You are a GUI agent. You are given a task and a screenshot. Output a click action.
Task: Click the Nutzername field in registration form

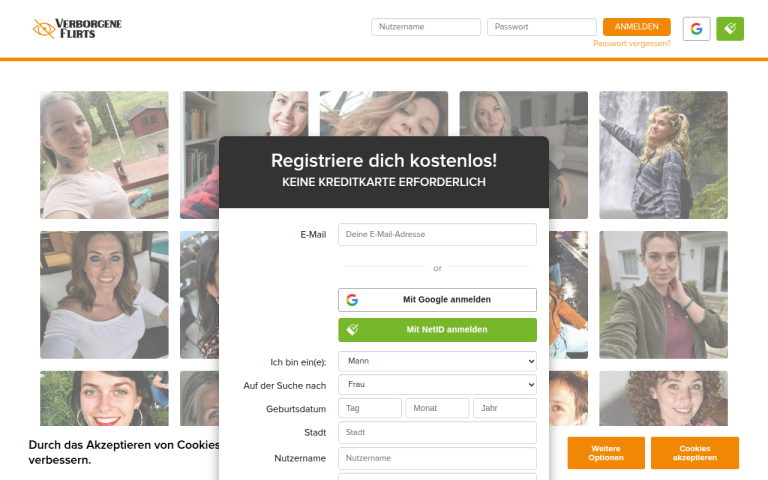pos(437,458)
